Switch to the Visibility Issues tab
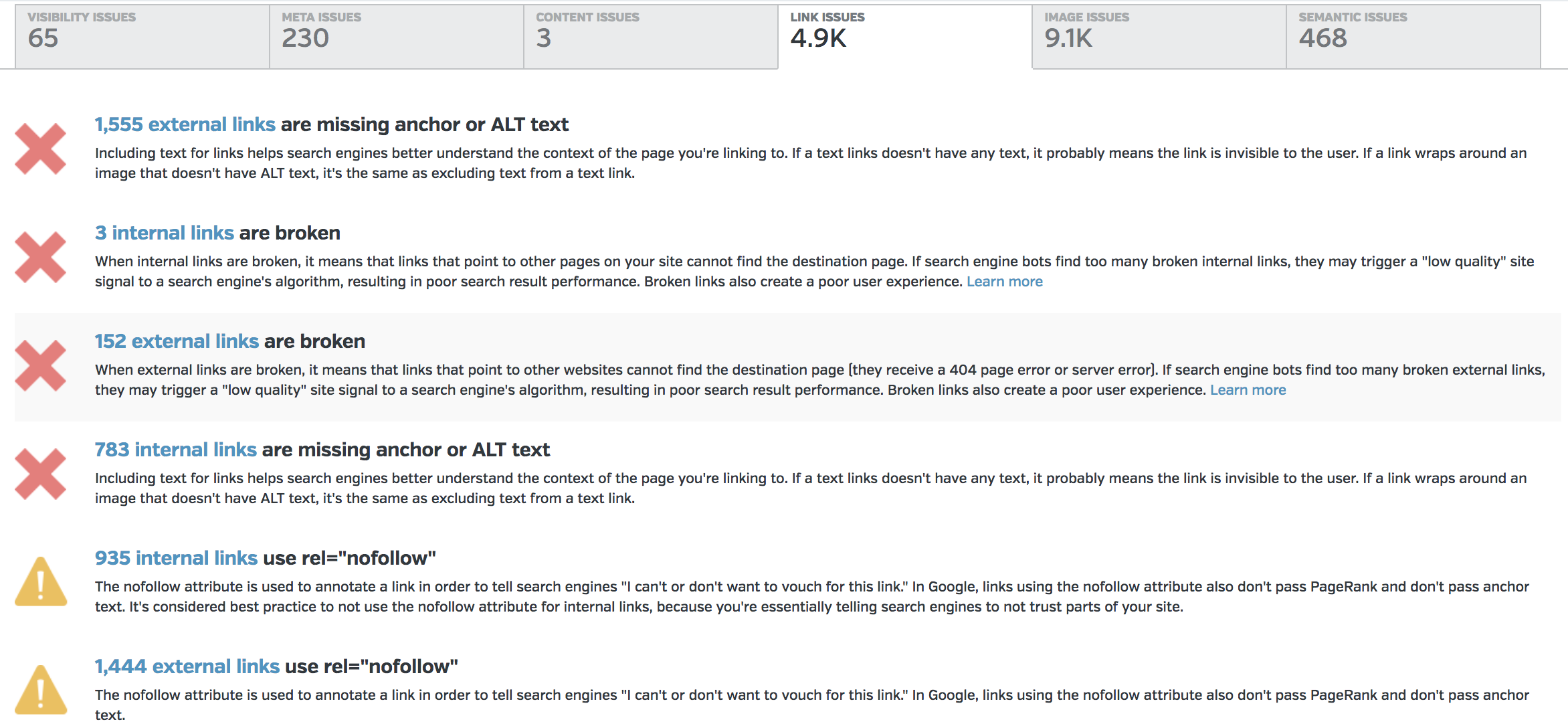The image size is (1568, 728). (142, 37)
